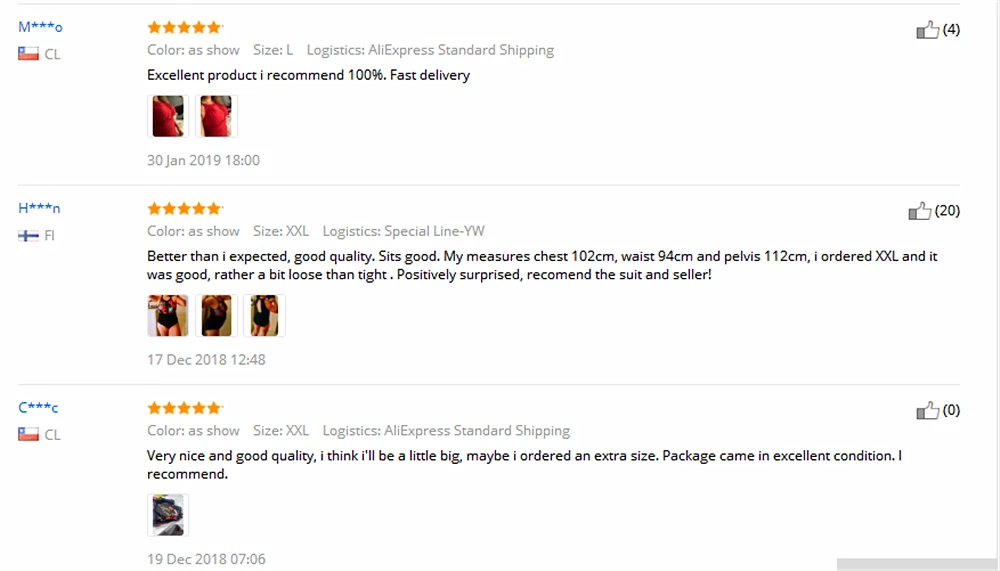Click the Finland flag under H***n

pyautogui.click(x=28, y=235)
